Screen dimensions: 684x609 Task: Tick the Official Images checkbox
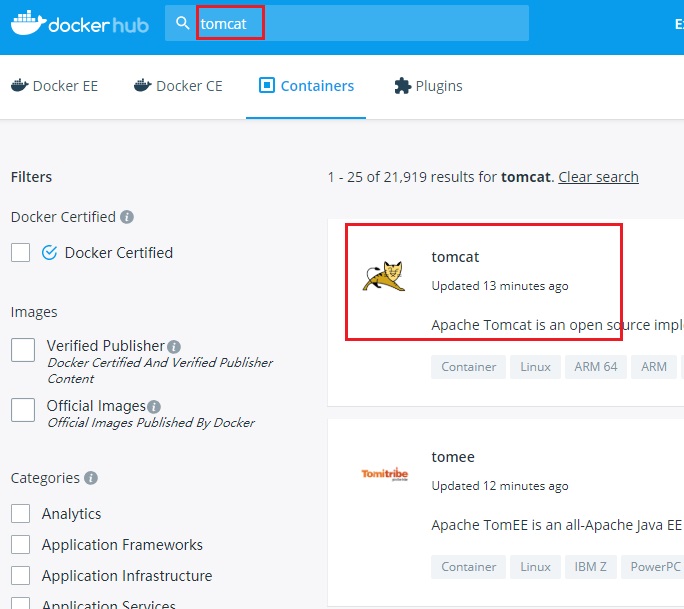tap(23, 410)
